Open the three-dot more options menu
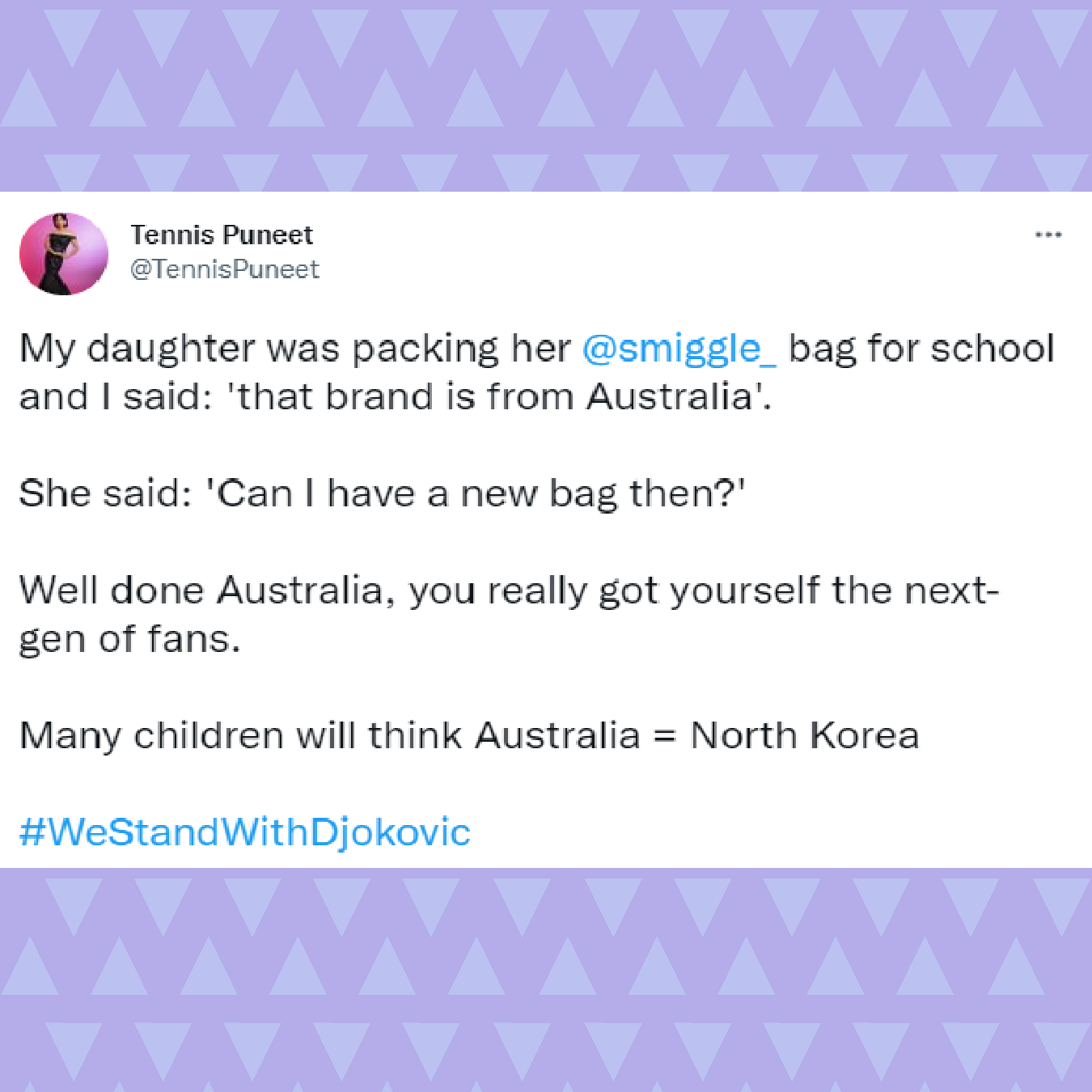The height and width of the screenshot is (1092, 1092). tap(1048, 235)
